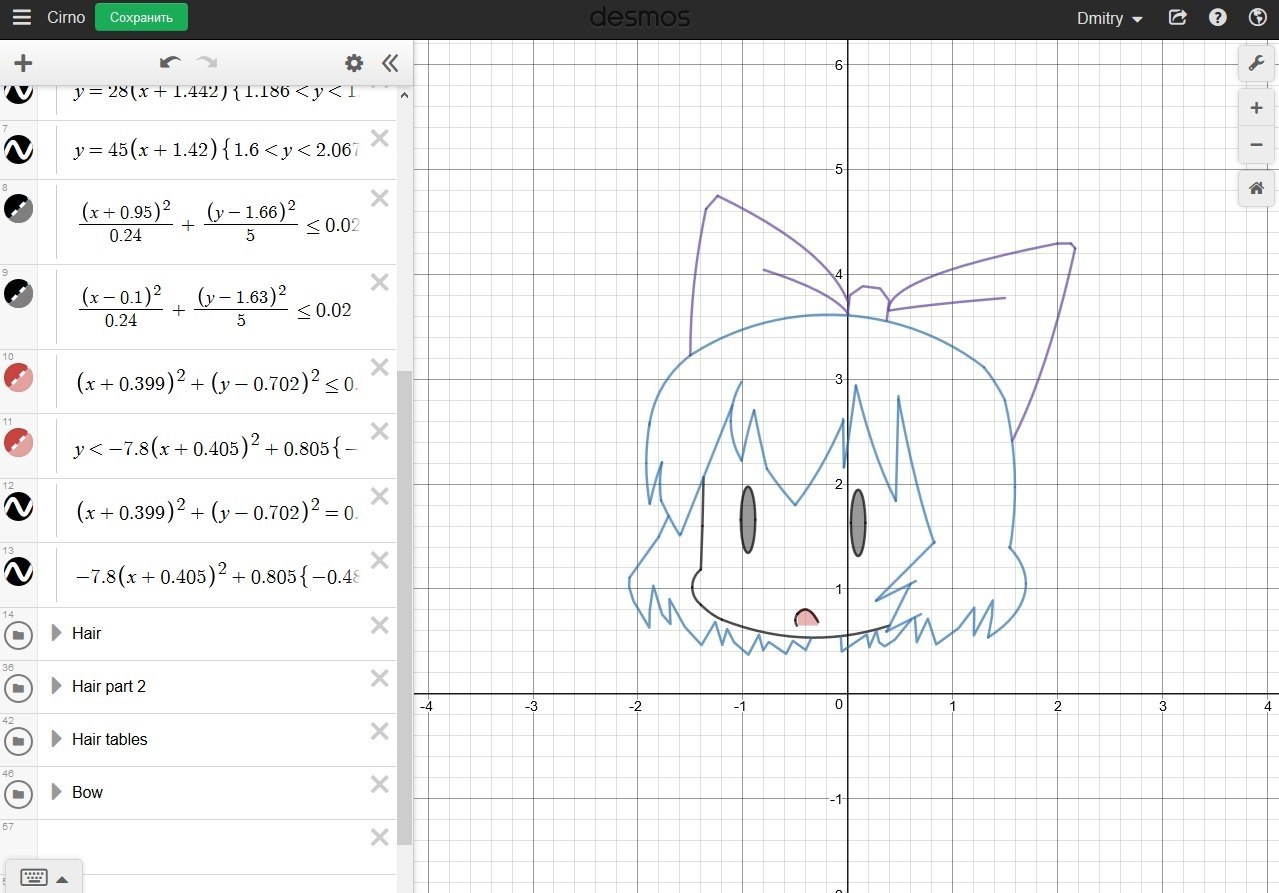
Task: Open the language globe icon
Action: 1258,18
